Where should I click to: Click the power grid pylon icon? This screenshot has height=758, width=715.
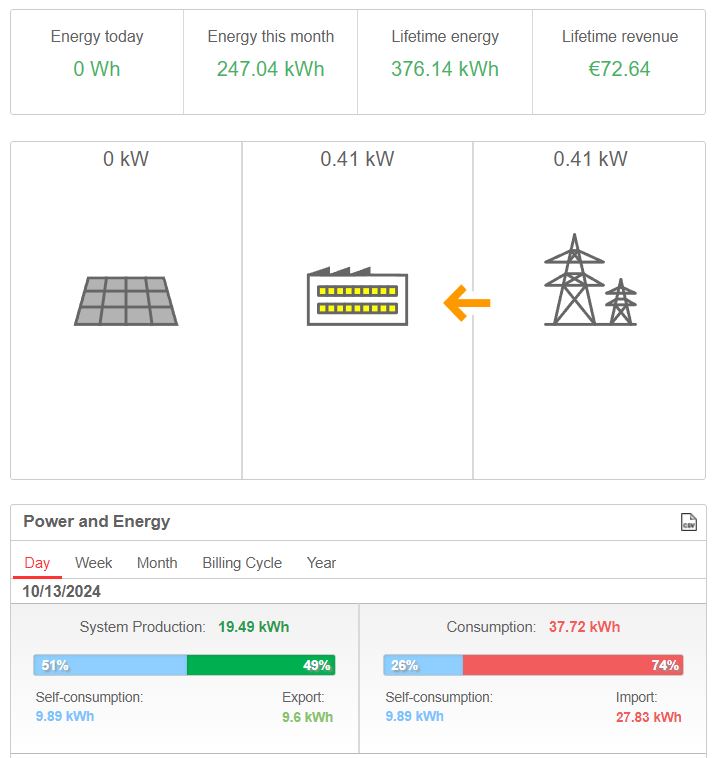(590, 279)
